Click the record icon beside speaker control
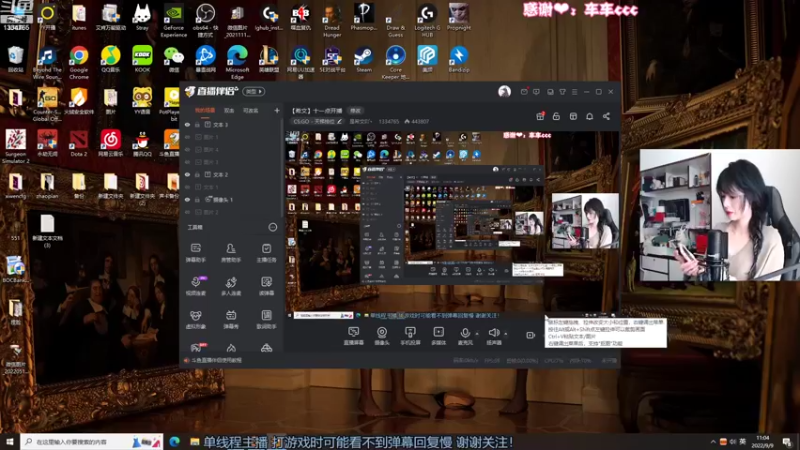This screenshot has height=450, width=800. click(530, 335)
